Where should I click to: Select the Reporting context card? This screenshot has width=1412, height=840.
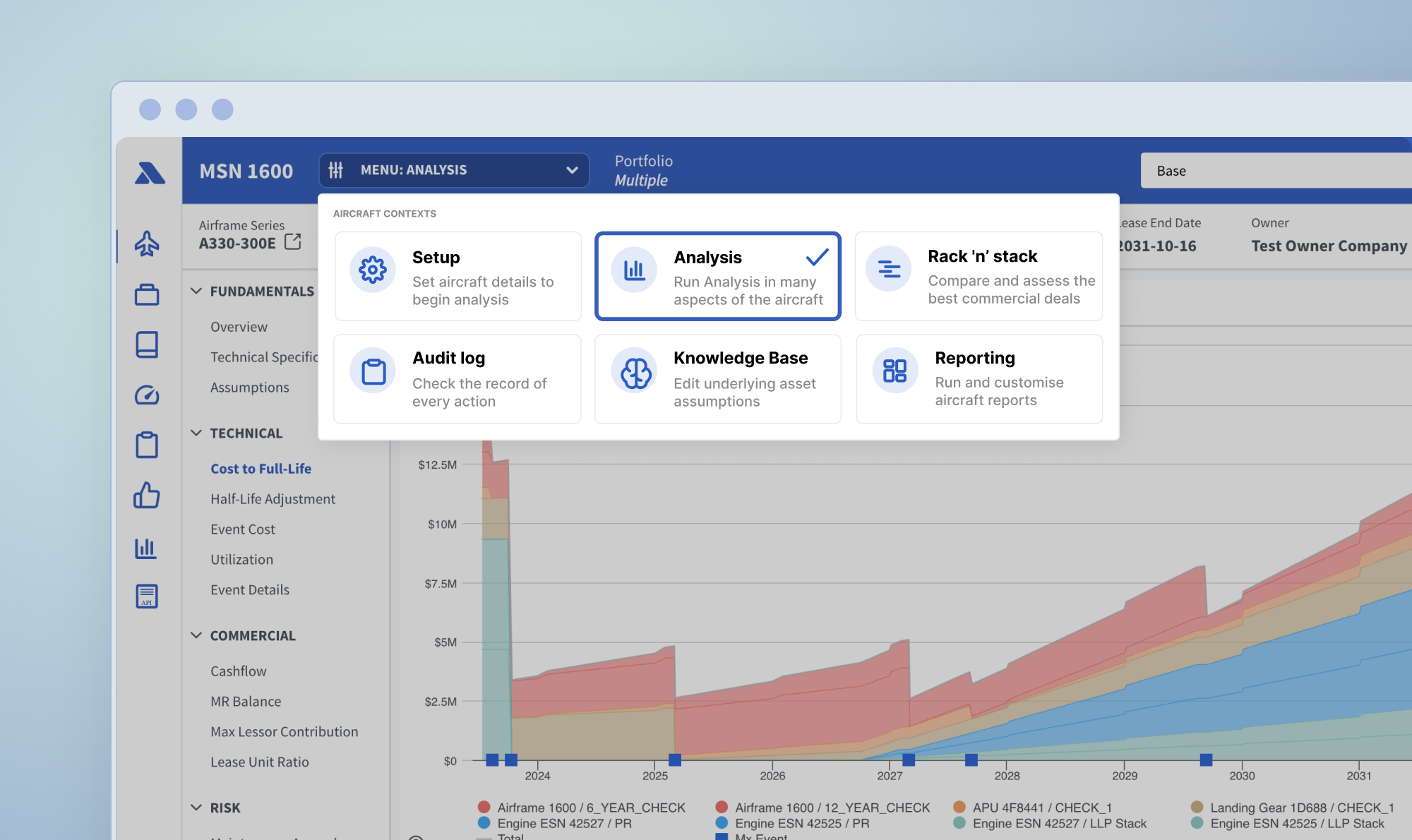point(979,379)
